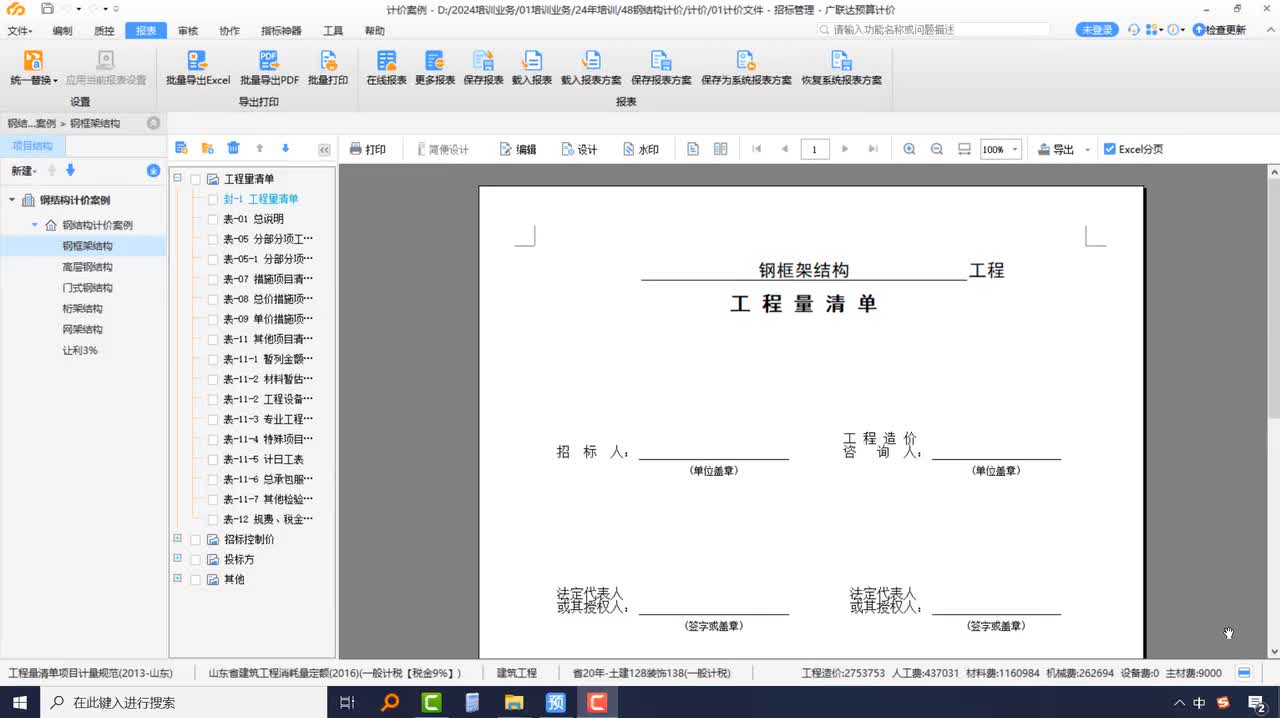
Task: Expand the 投标方 tree node
Action: (x=178, y=558)
